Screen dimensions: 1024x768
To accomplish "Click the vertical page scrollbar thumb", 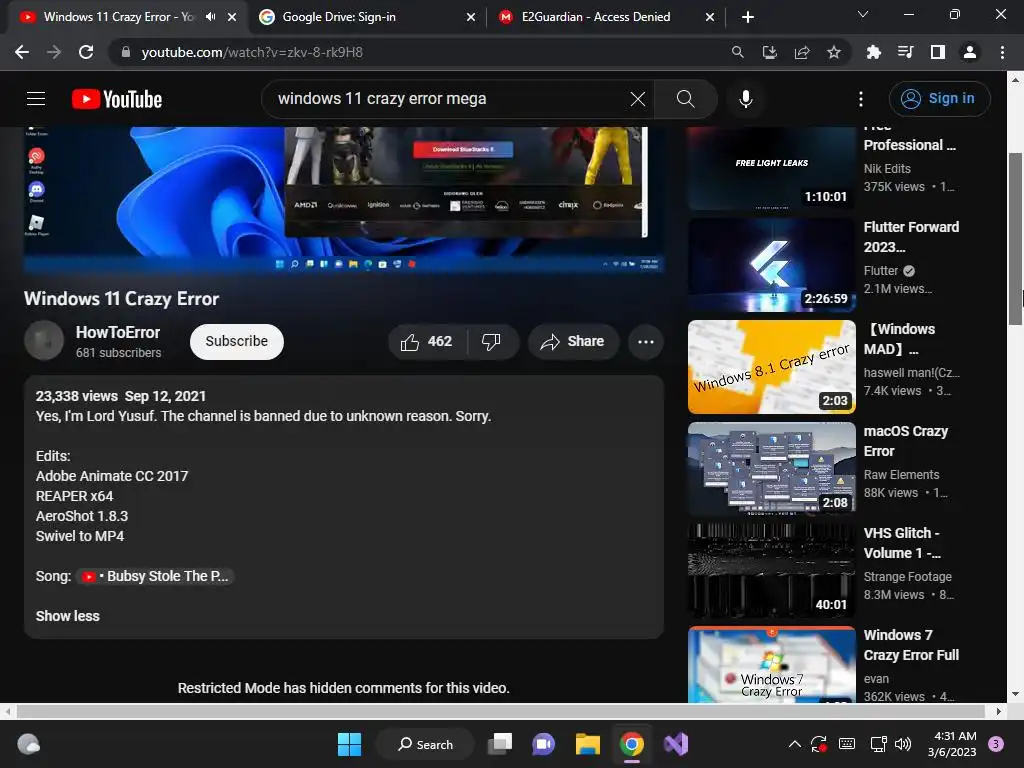I will point(1015,238).
